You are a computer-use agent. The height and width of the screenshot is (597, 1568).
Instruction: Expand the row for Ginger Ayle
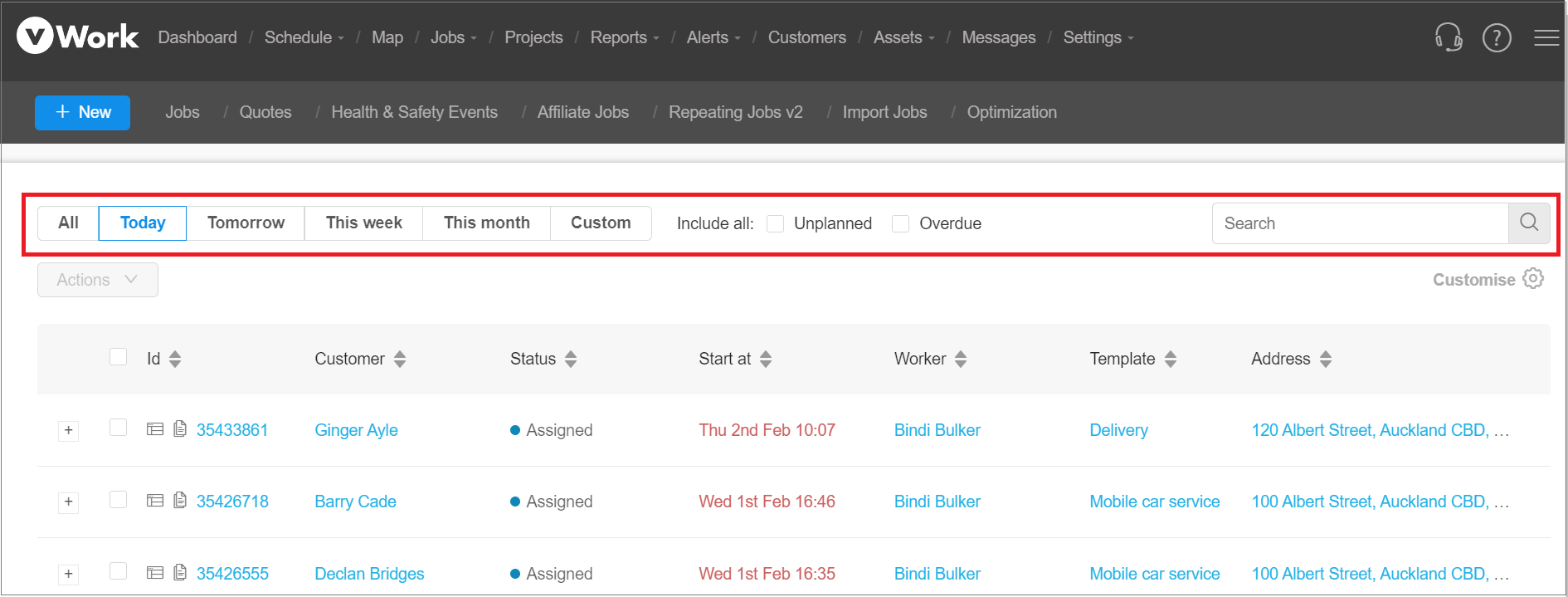click(69, 431)
